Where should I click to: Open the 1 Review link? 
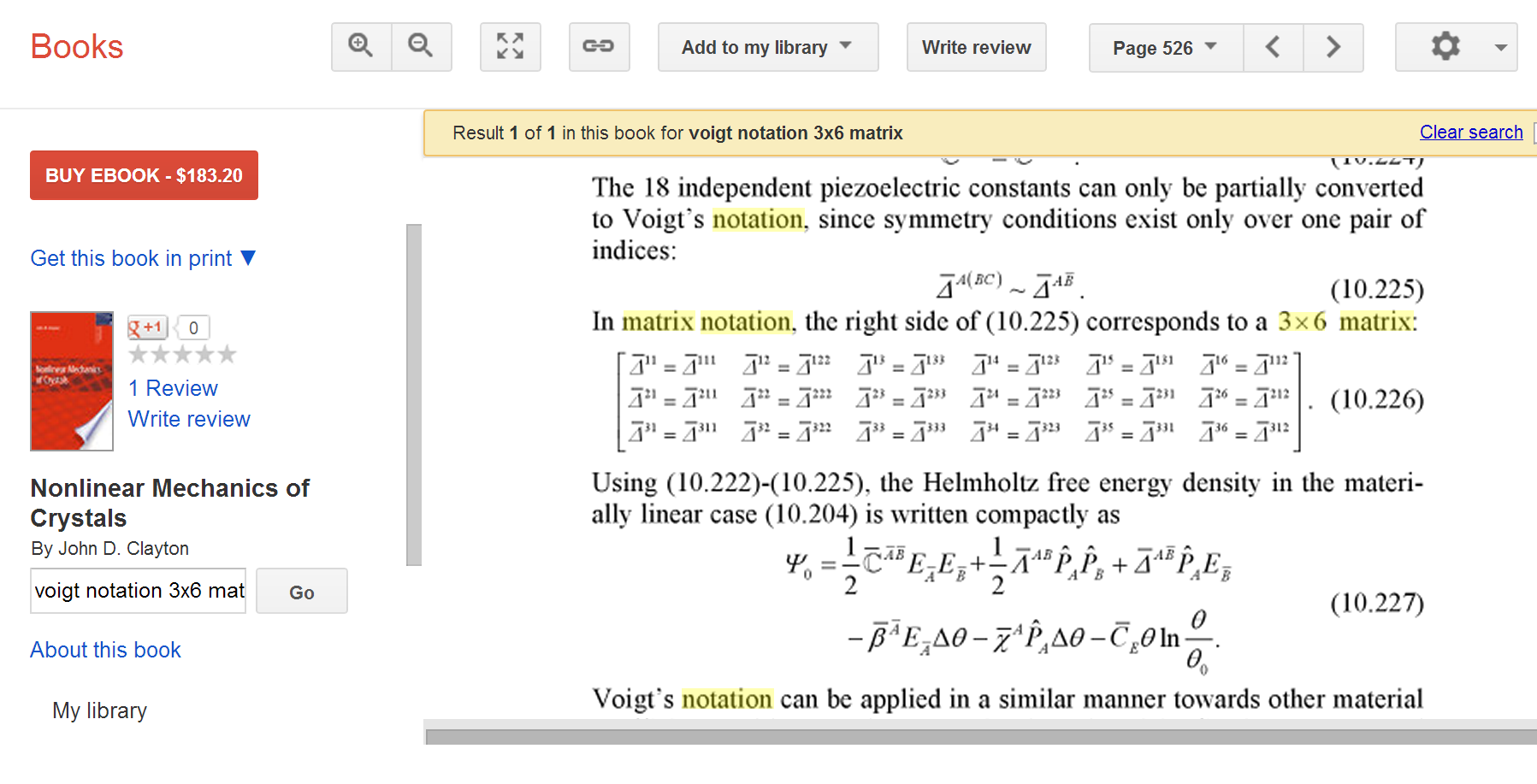173,388
